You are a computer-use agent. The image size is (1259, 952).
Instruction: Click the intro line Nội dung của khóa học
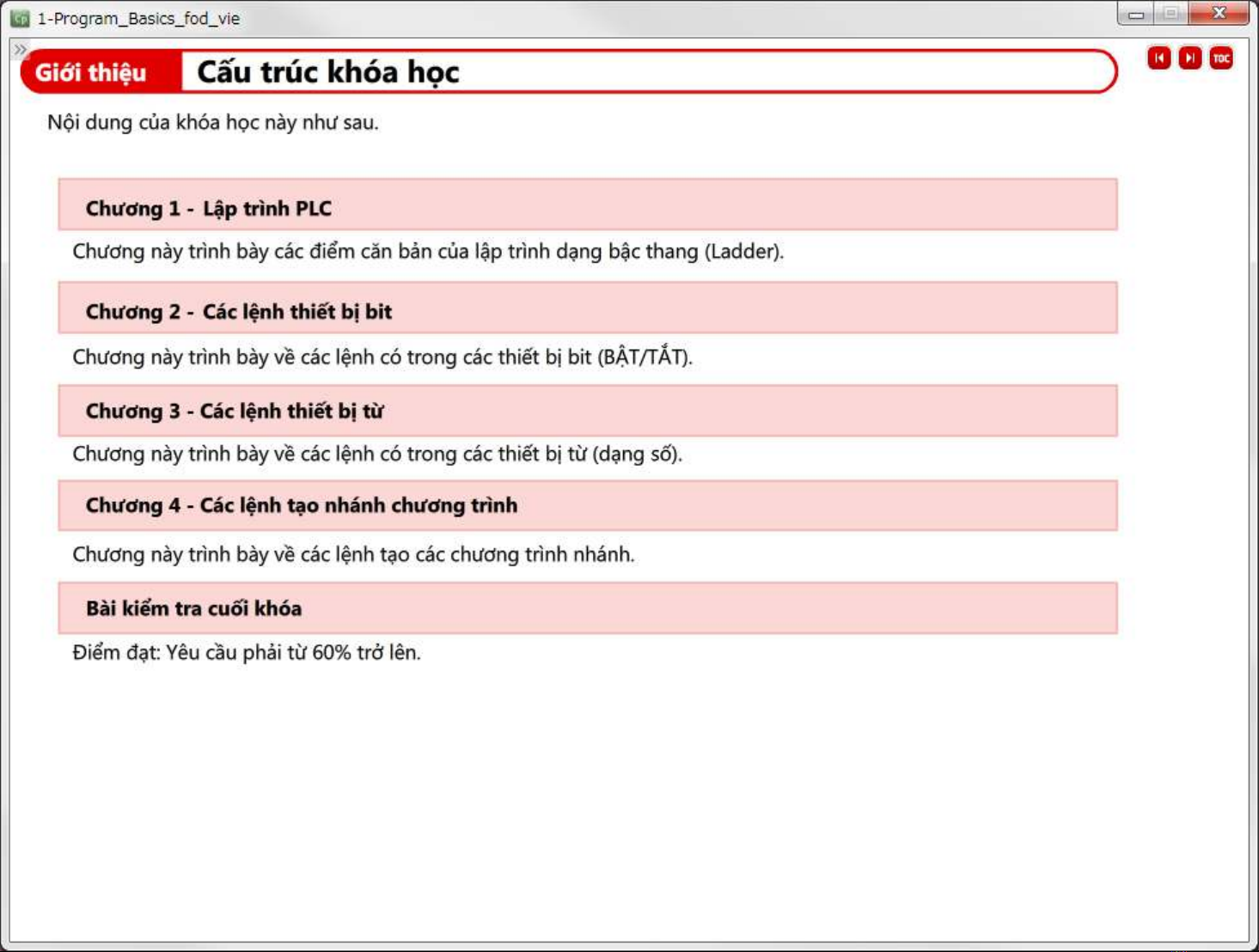212,123
